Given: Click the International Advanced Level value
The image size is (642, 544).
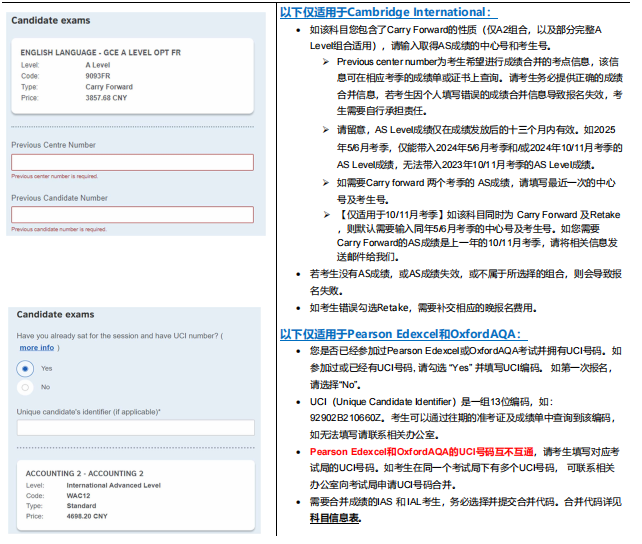Looking at the screenshot, I should click(114, 485).
